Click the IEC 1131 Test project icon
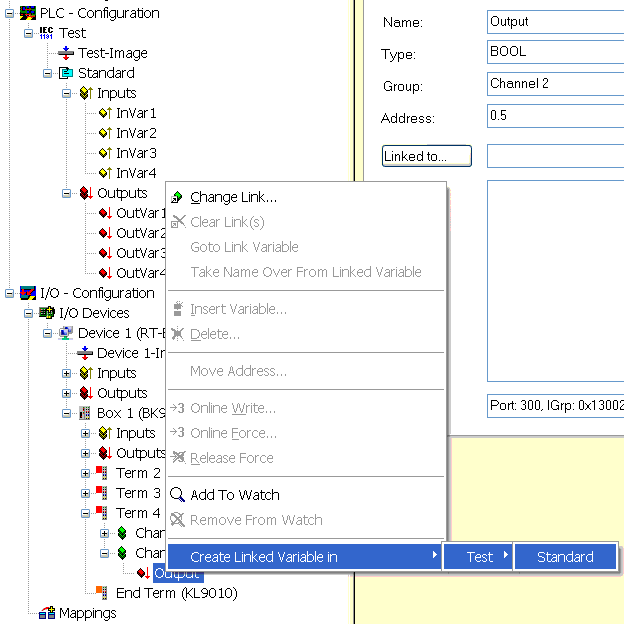This screenshot has width=624, height=624. coord(47,33)
